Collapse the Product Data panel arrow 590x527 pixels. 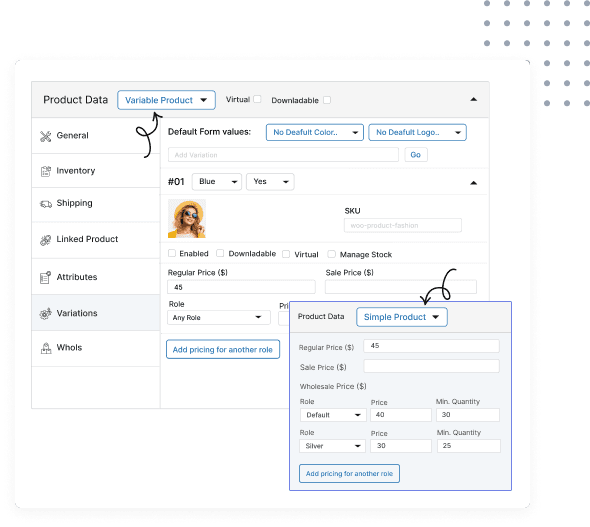474,99
